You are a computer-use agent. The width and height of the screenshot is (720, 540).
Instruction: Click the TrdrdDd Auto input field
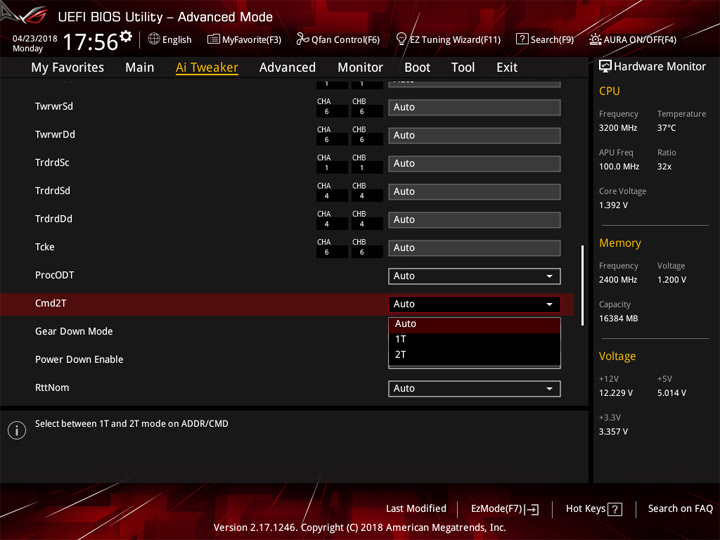(x=474, y=220)
